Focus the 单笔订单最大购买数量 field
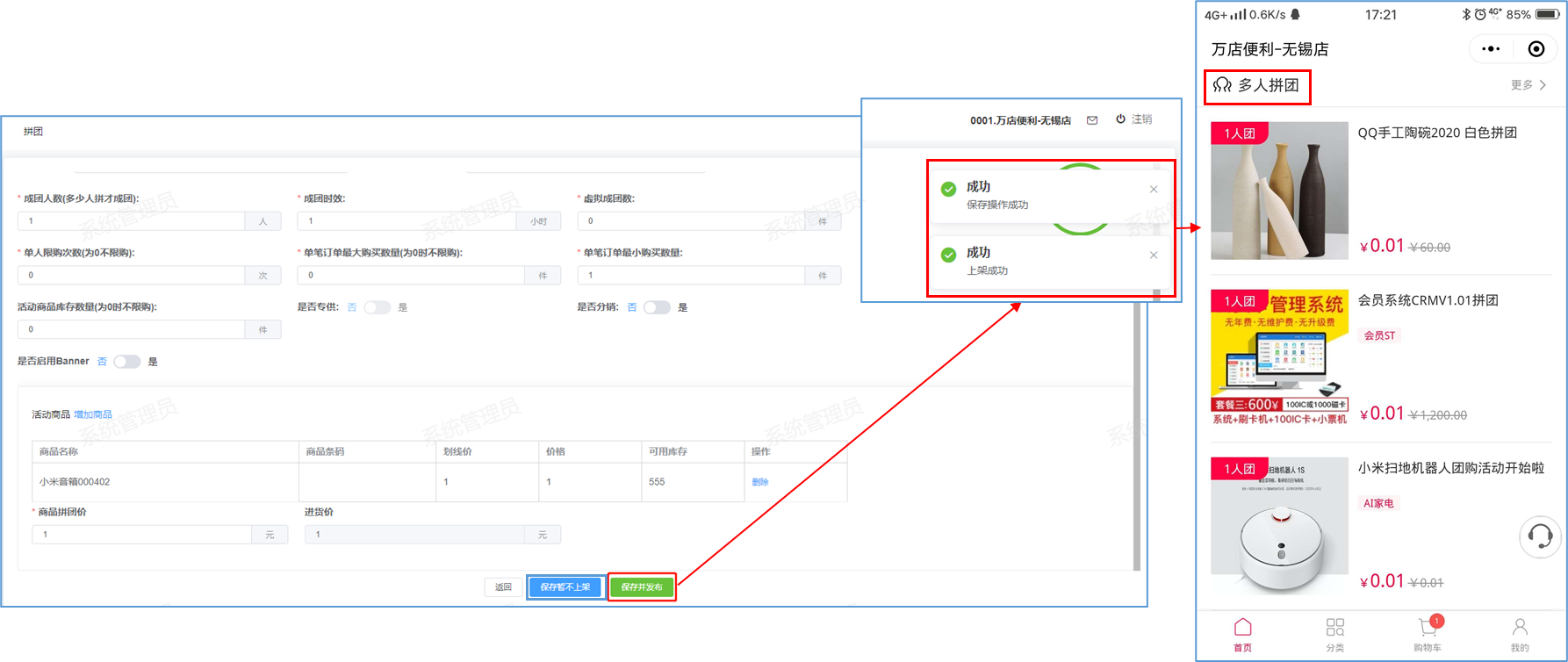The image size is (1568, 662). (x=411, y=276)
